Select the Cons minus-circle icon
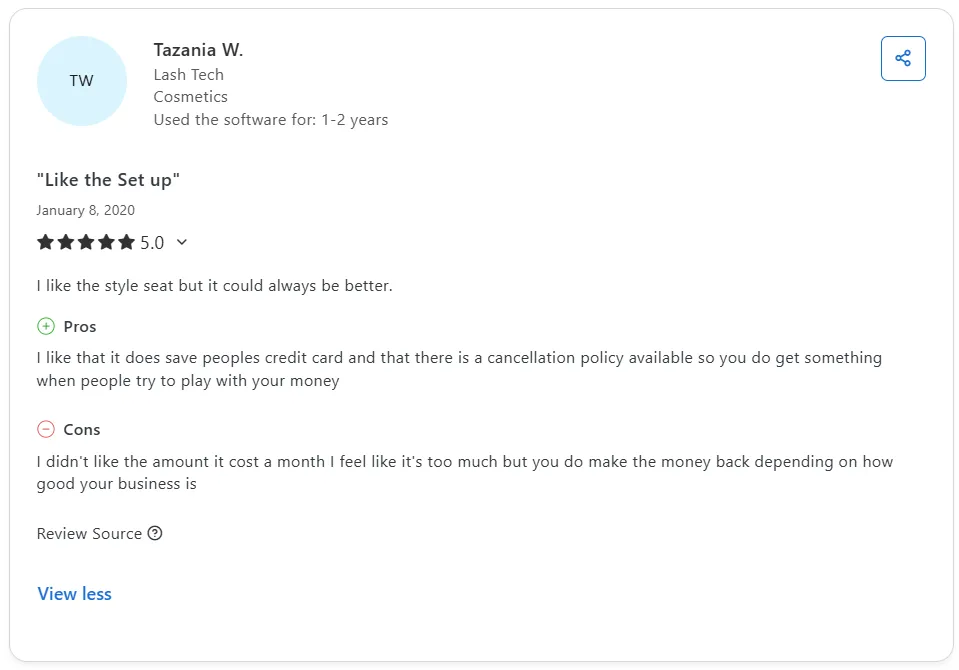The width and height of the screenshot is (959, 670). pyautogui.click(x=45, y=429)
